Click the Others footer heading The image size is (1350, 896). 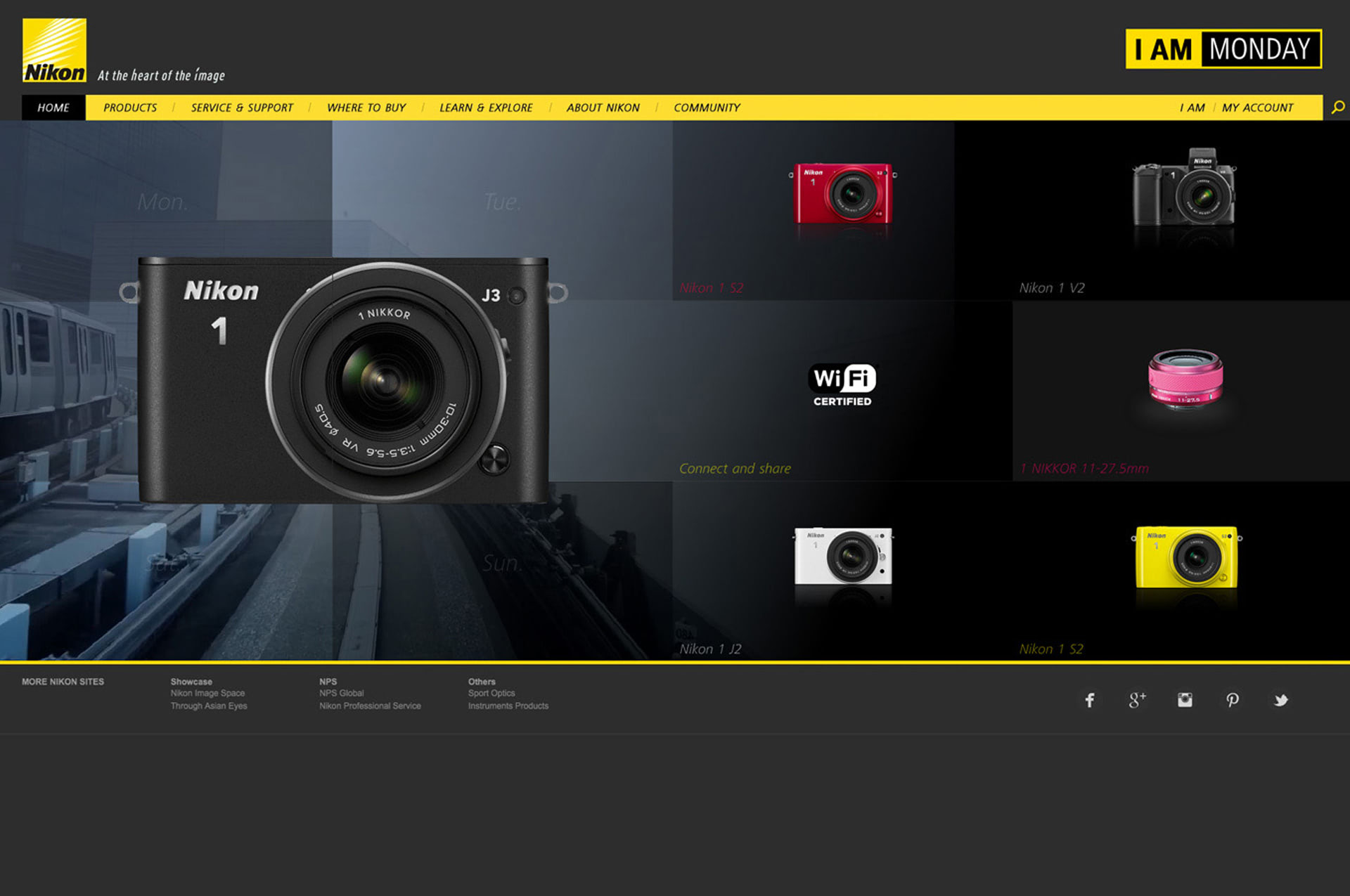point(482,682)
